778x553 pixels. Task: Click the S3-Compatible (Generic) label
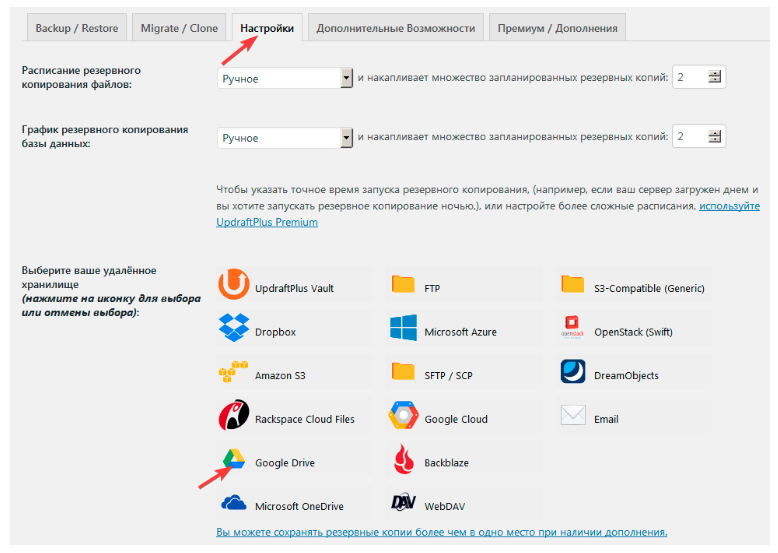(x=649, y=288)
